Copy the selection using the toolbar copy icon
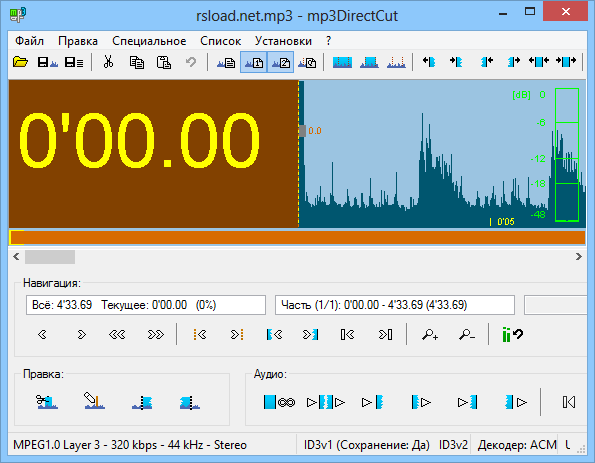This screenshot has height=463, width=595. point(137,62)
